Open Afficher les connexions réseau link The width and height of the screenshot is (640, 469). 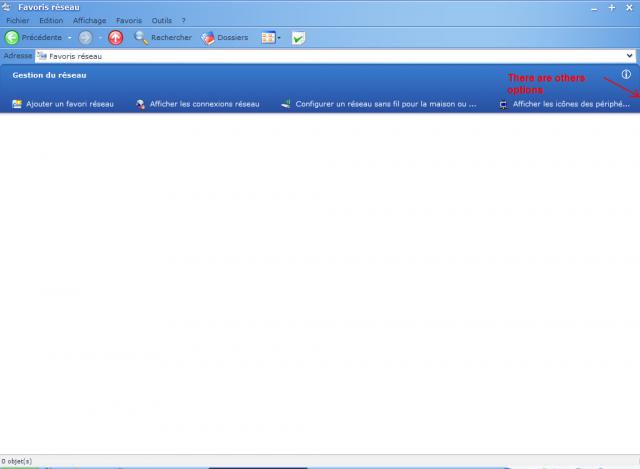(x=204, y=104)
